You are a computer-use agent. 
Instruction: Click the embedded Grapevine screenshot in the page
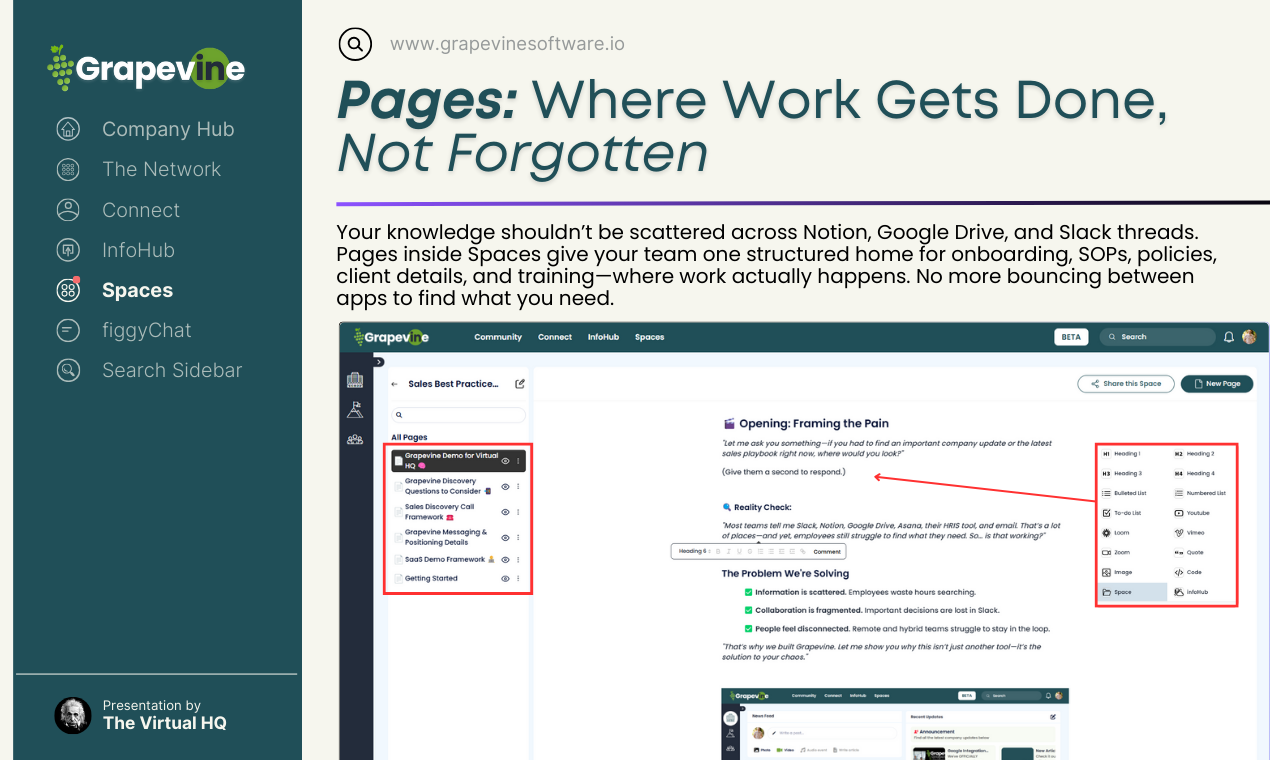[x=895, y=723]
